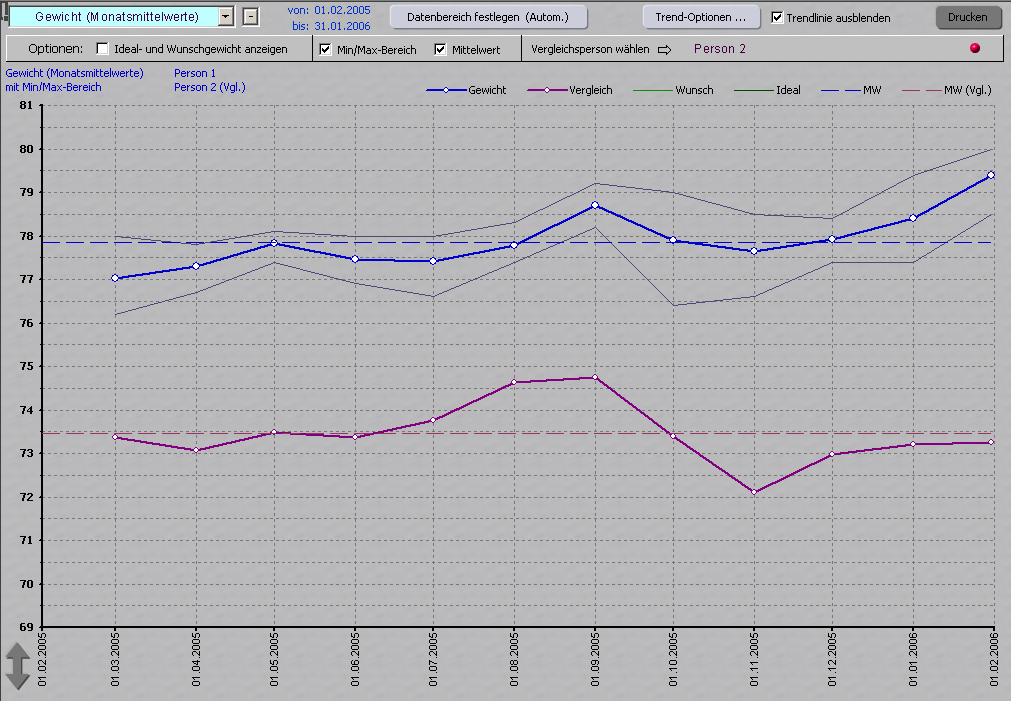Click the MW legend entry
The width and height of the screenshot is (1011, 701).
tap(851, 90)
